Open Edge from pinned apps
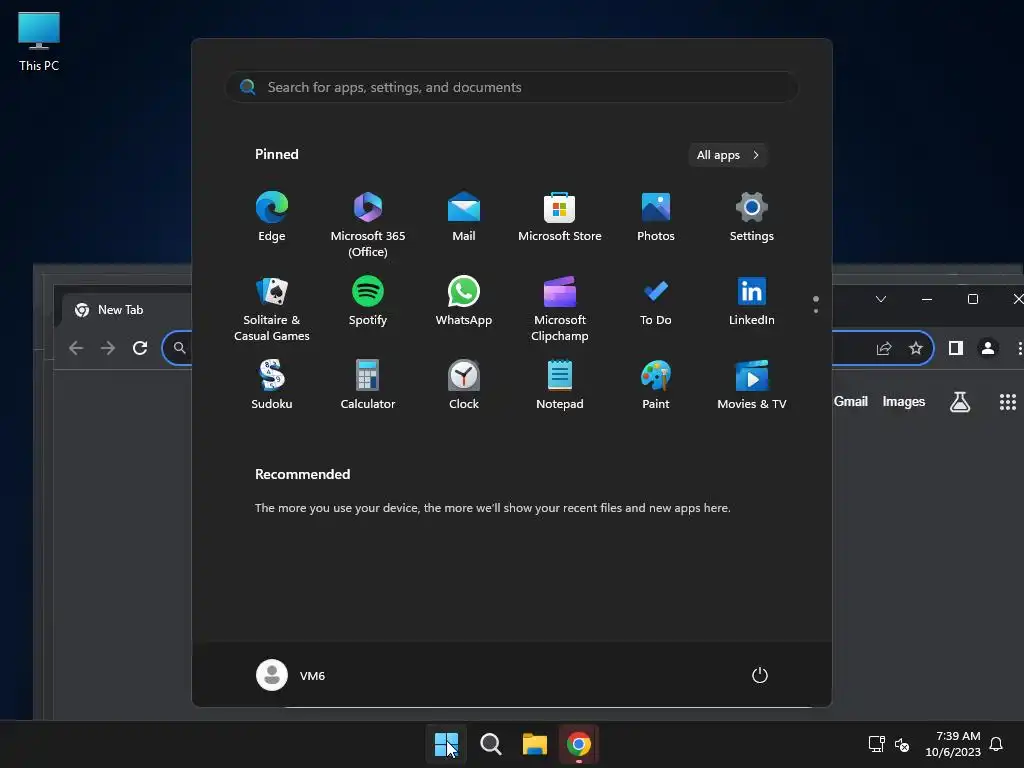1024x768 pixels. 272,217
